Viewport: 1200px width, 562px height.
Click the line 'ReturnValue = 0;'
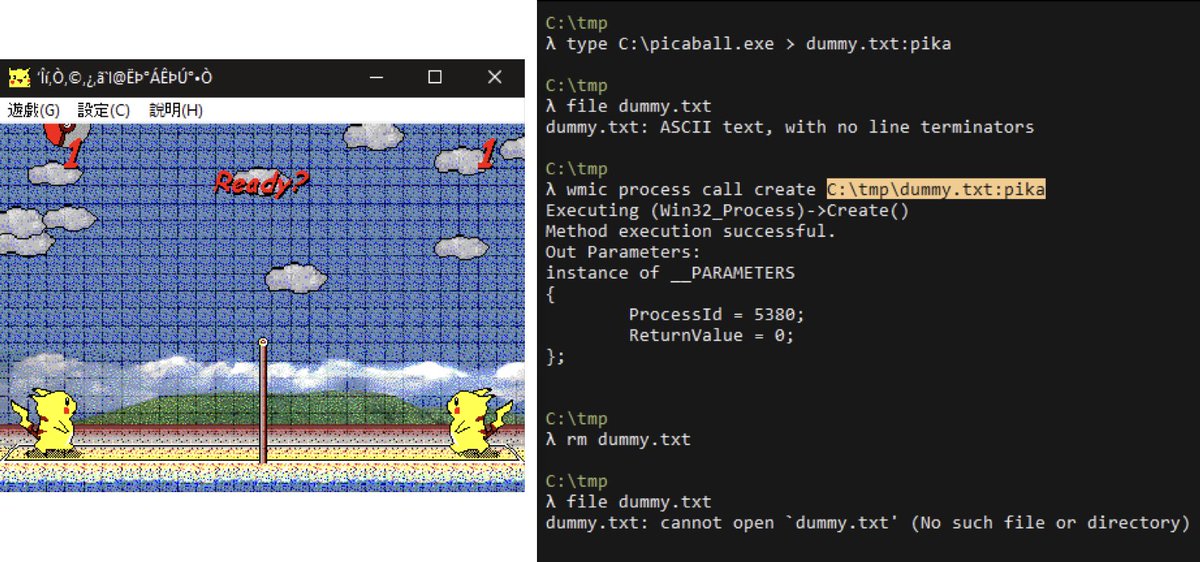[x=711, y=335]
